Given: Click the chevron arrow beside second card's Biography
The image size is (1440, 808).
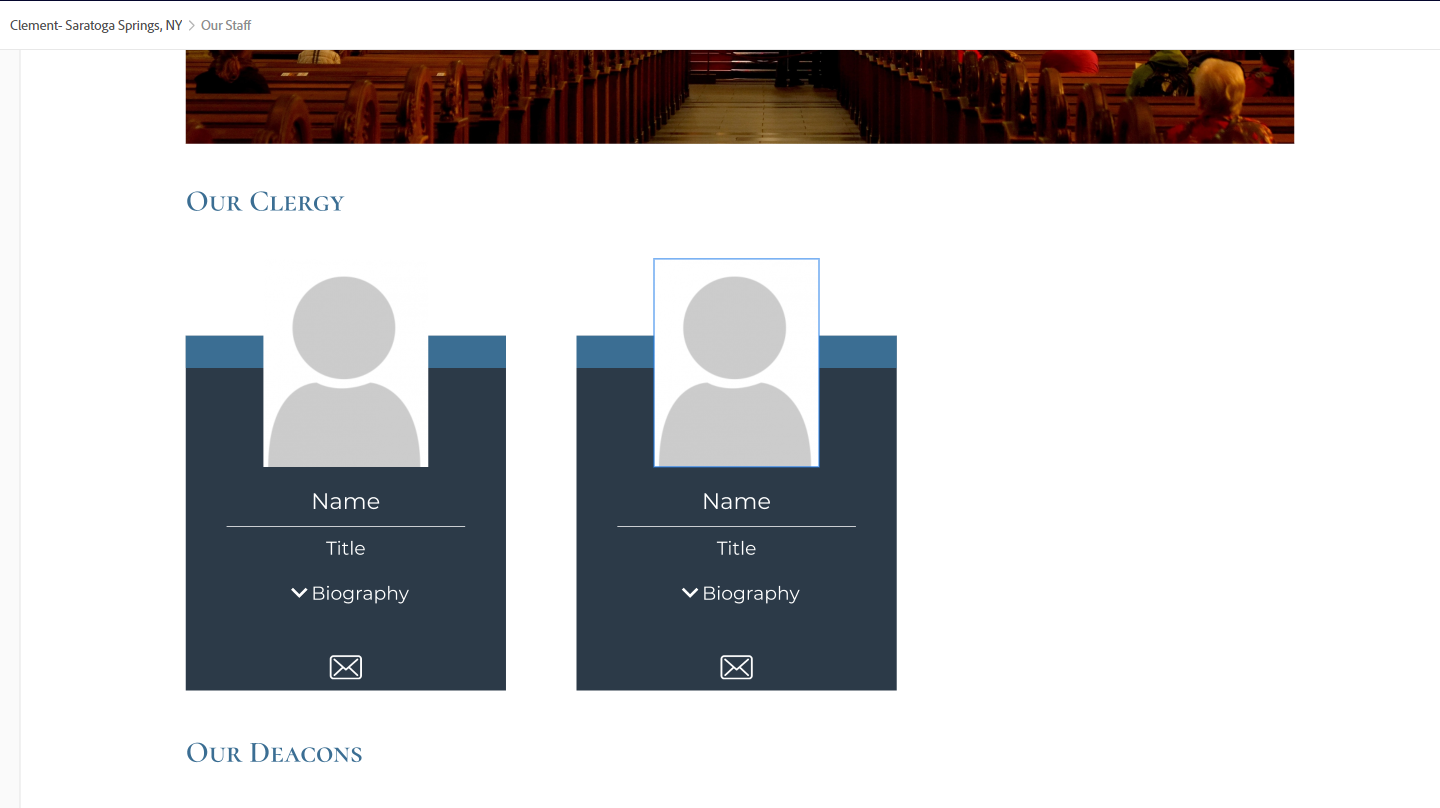Looking at the screenshot, I should 690,593.
